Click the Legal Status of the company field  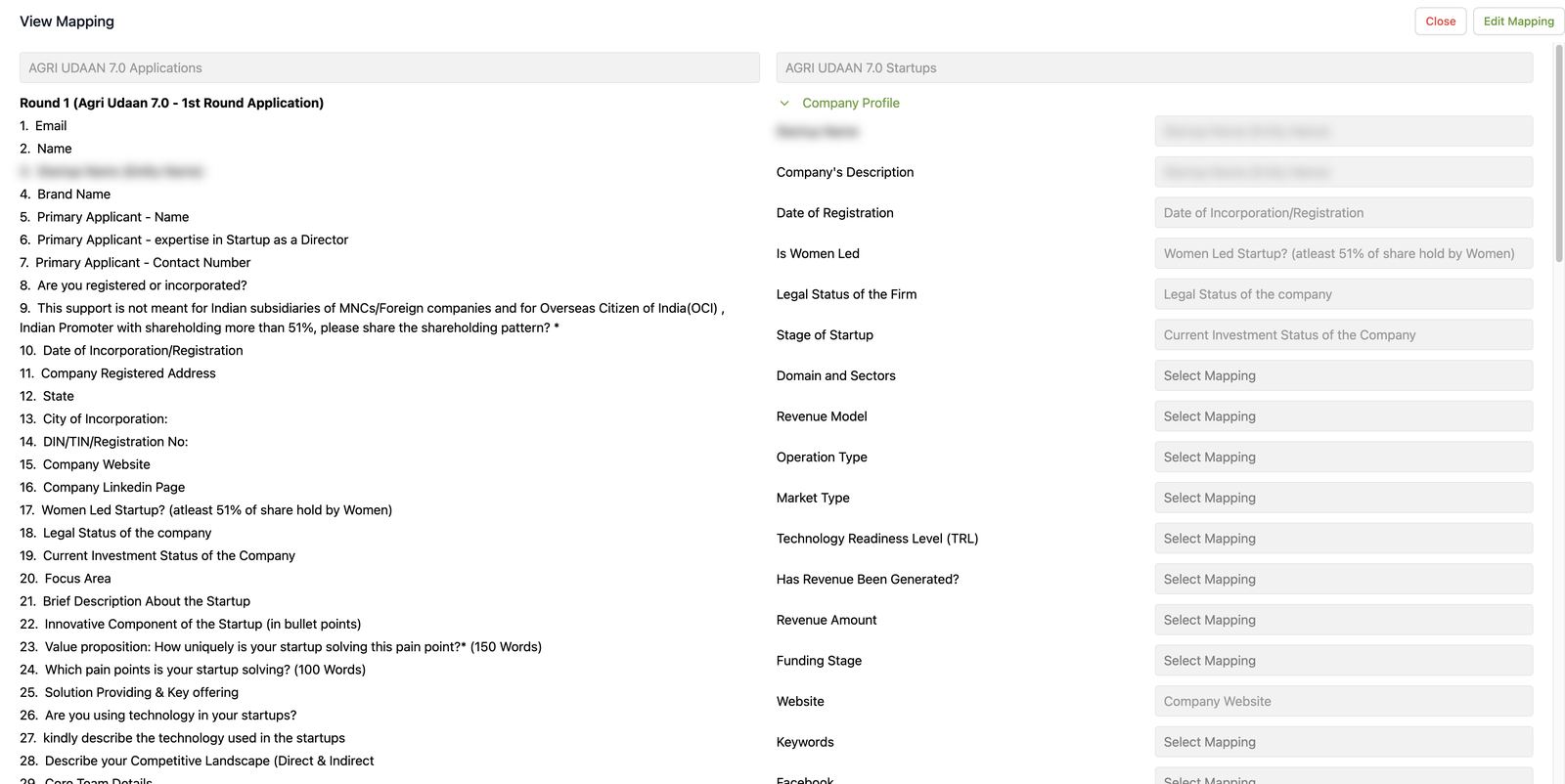pos(1343,294)
